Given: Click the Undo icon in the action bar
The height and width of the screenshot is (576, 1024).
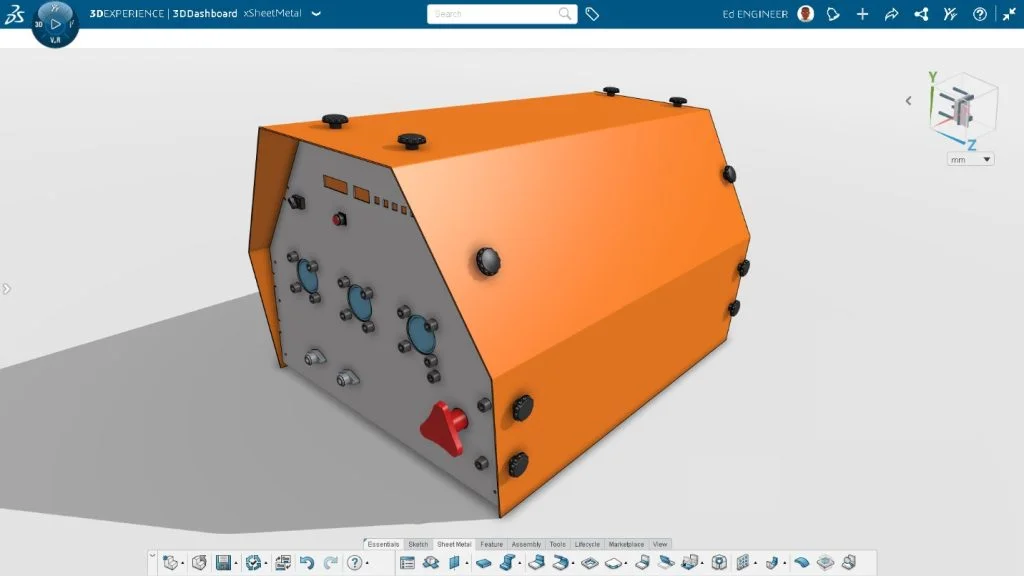Looking at the screenshot, I should (305, 561).
